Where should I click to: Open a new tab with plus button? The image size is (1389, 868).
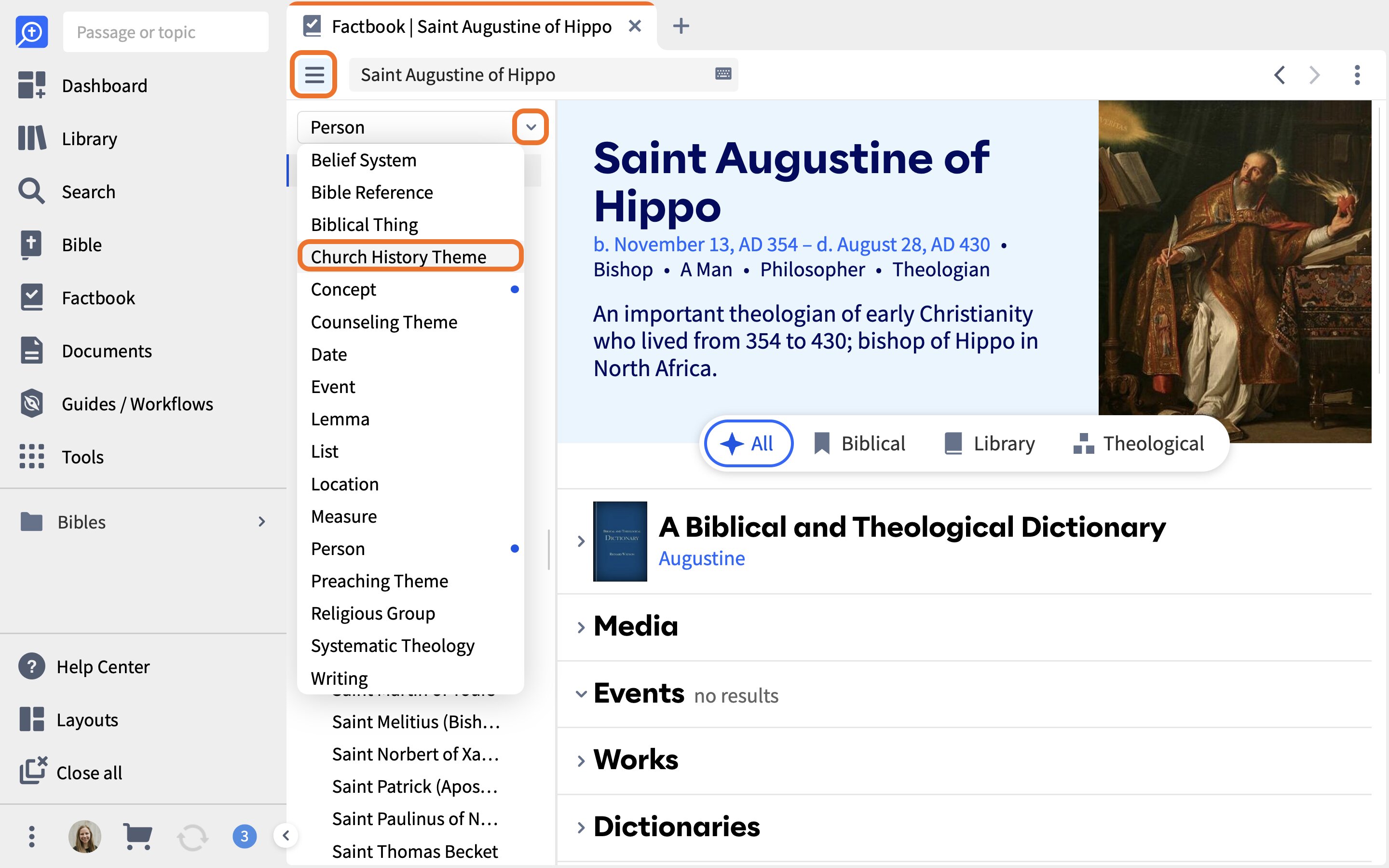[681, 26]
